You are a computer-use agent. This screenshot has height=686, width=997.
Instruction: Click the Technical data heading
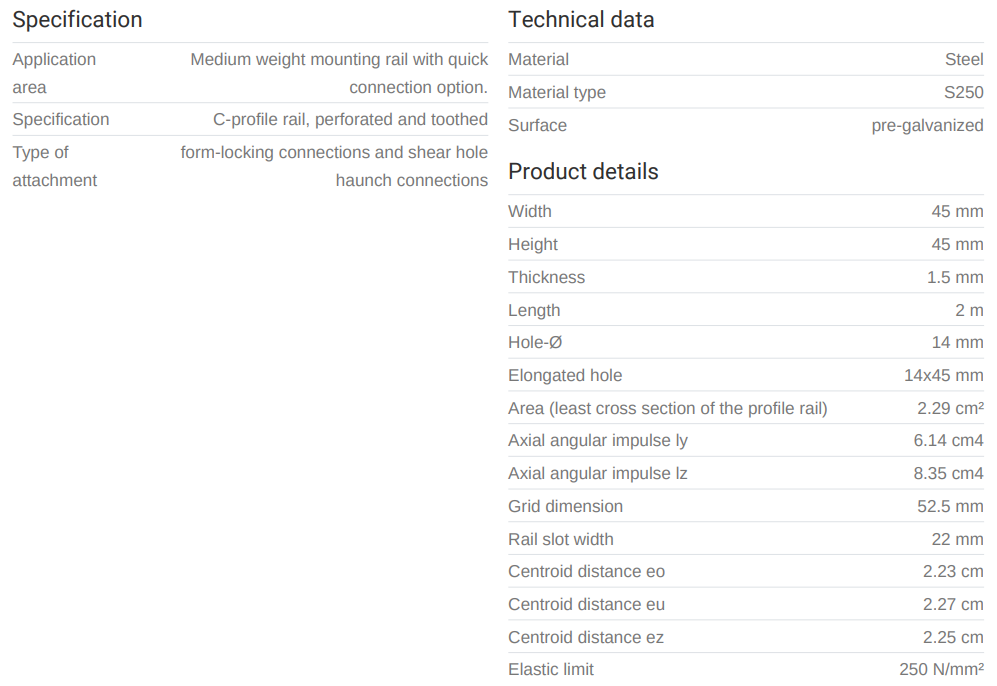[x=581, y=20]
